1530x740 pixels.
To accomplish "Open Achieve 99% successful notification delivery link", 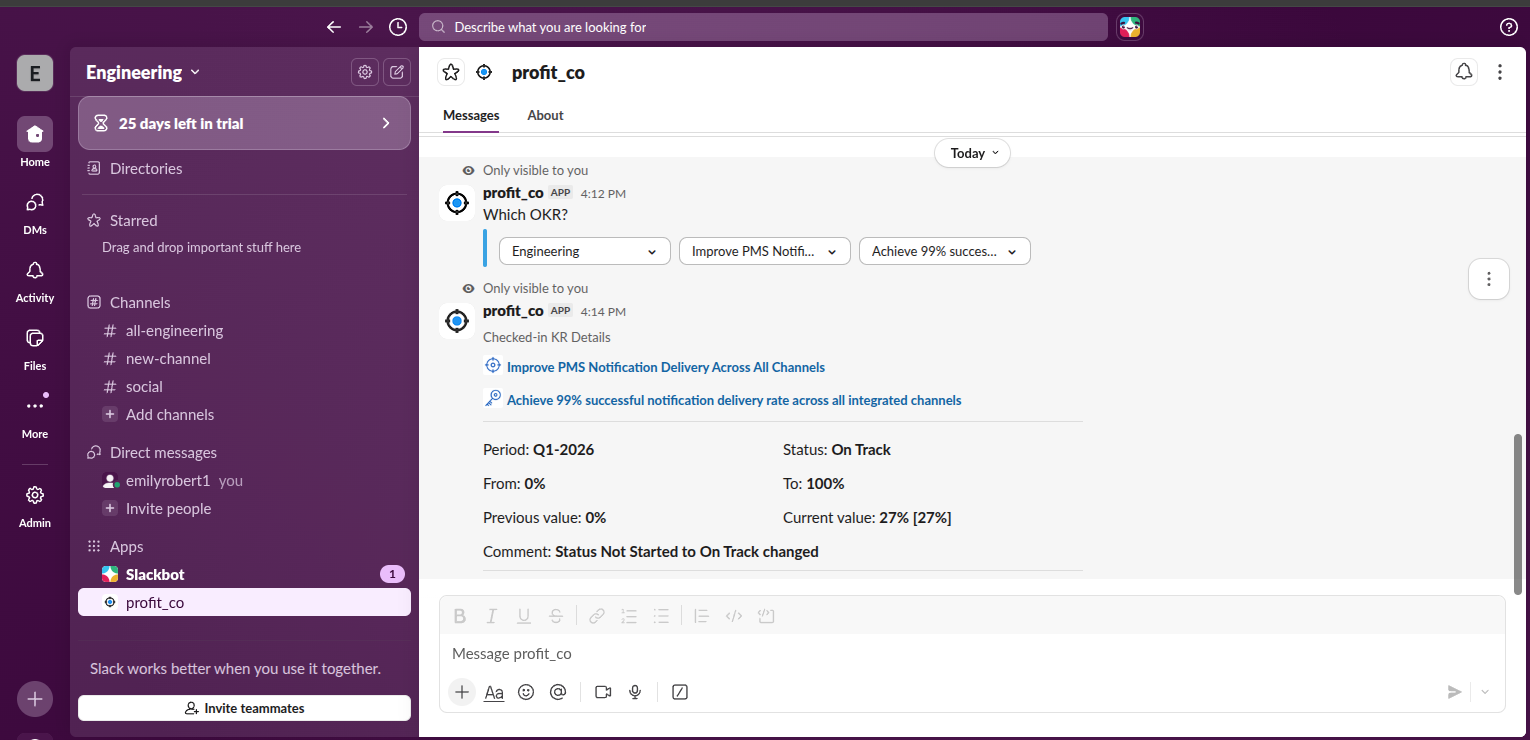I will [734, 400].
